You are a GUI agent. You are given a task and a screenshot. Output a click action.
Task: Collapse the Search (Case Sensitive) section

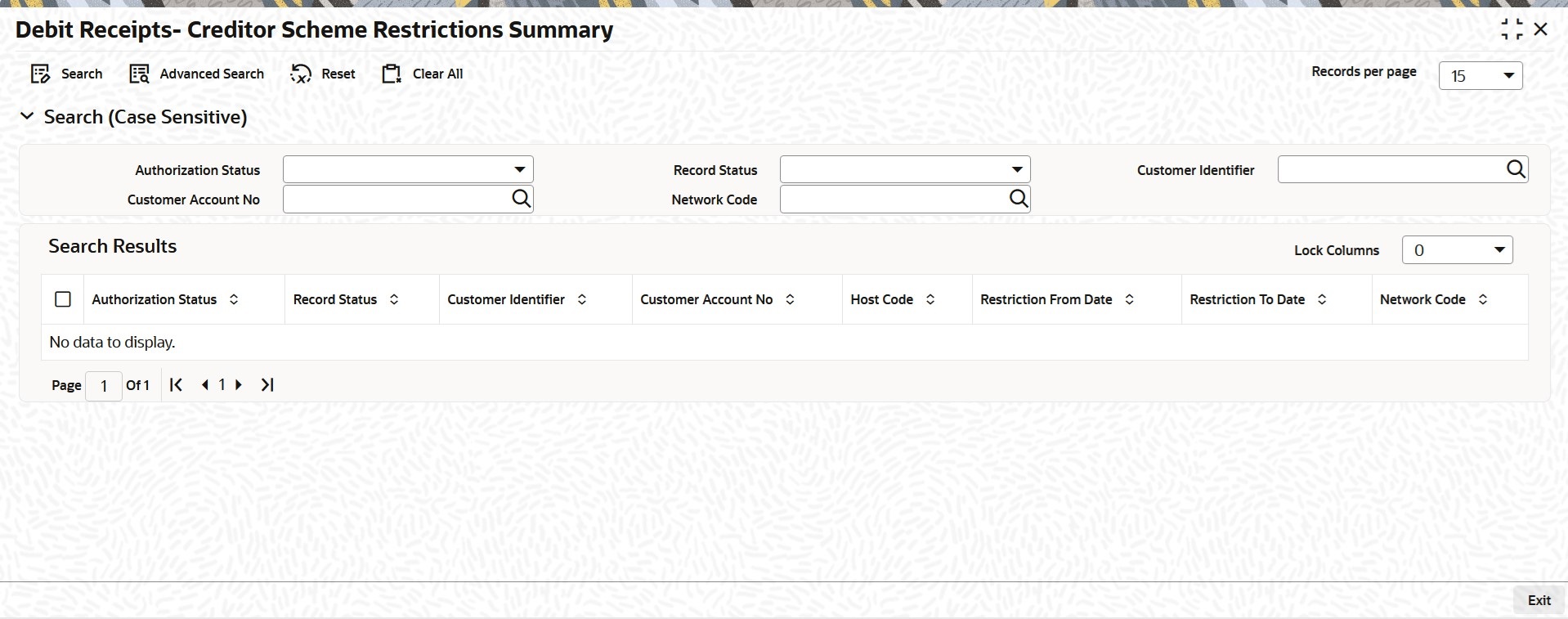point(27,117)
